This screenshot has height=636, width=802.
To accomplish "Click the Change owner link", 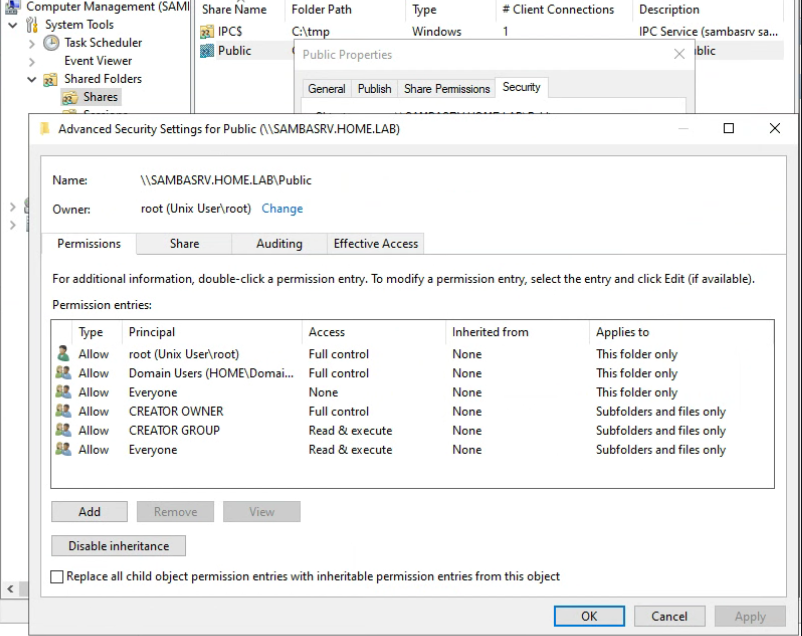I will [282, 209].
